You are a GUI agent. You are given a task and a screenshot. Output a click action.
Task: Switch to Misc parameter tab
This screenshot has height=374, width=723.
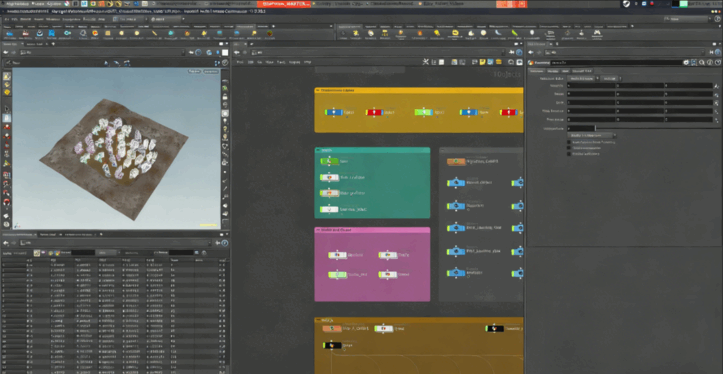coord(565,71)
